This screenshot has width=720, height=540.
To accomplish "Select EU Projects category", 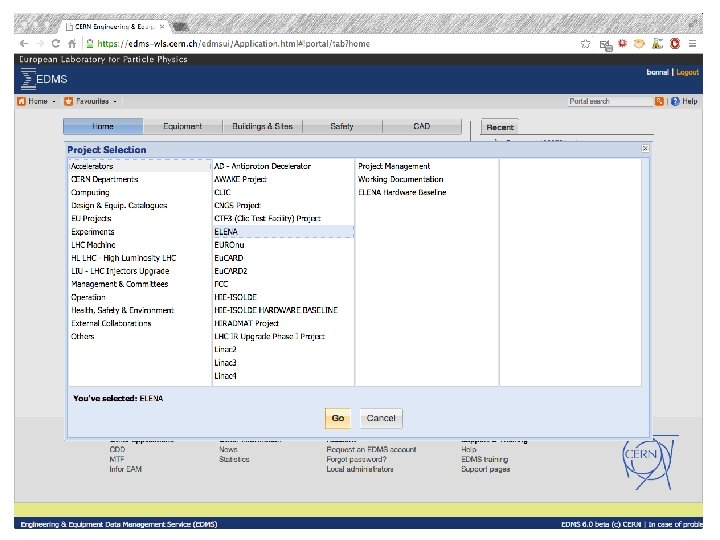I will tap(140, 219).
